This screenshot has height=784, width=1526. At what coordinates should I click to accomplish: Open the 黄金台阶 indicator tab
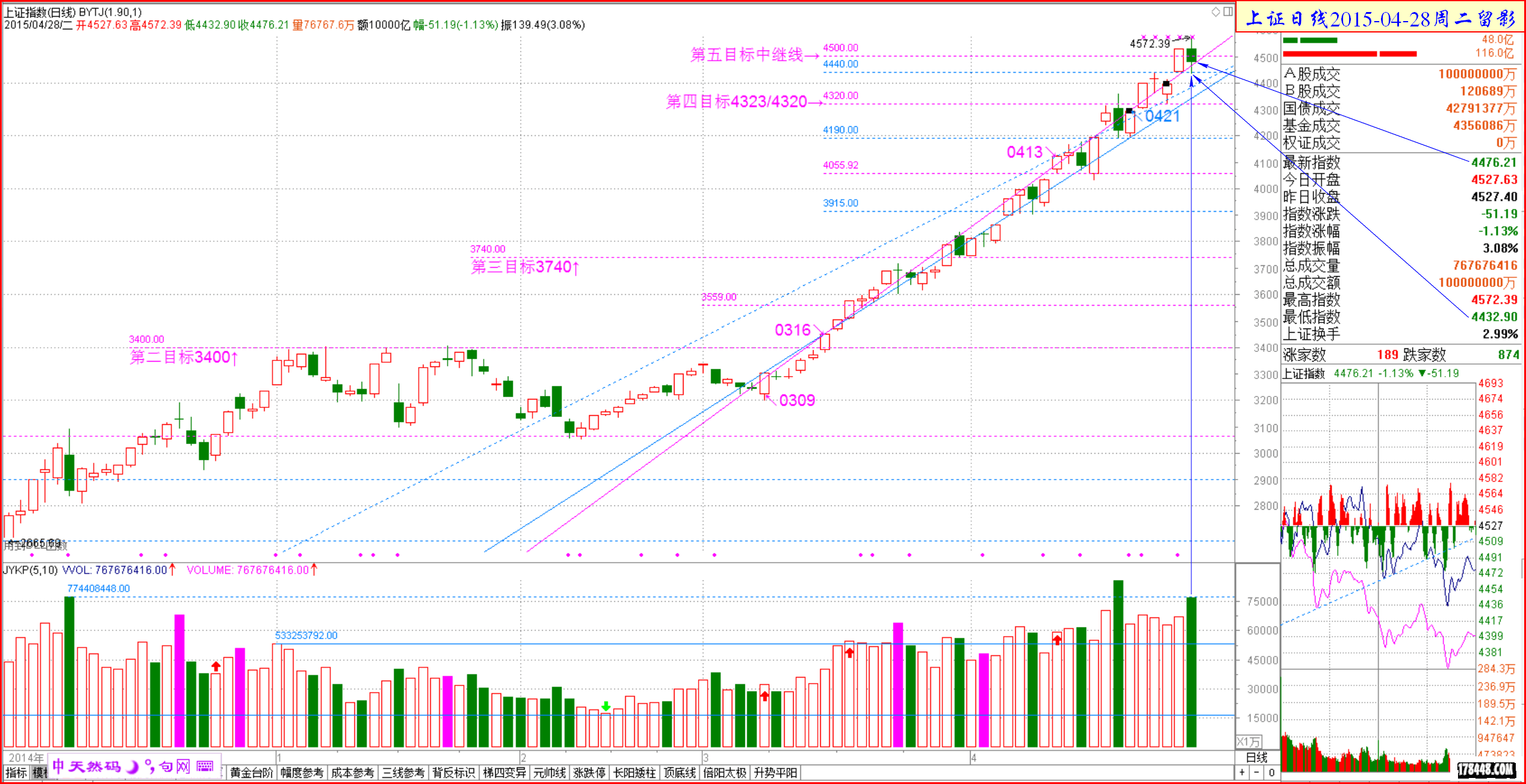(x=252, y=773)
